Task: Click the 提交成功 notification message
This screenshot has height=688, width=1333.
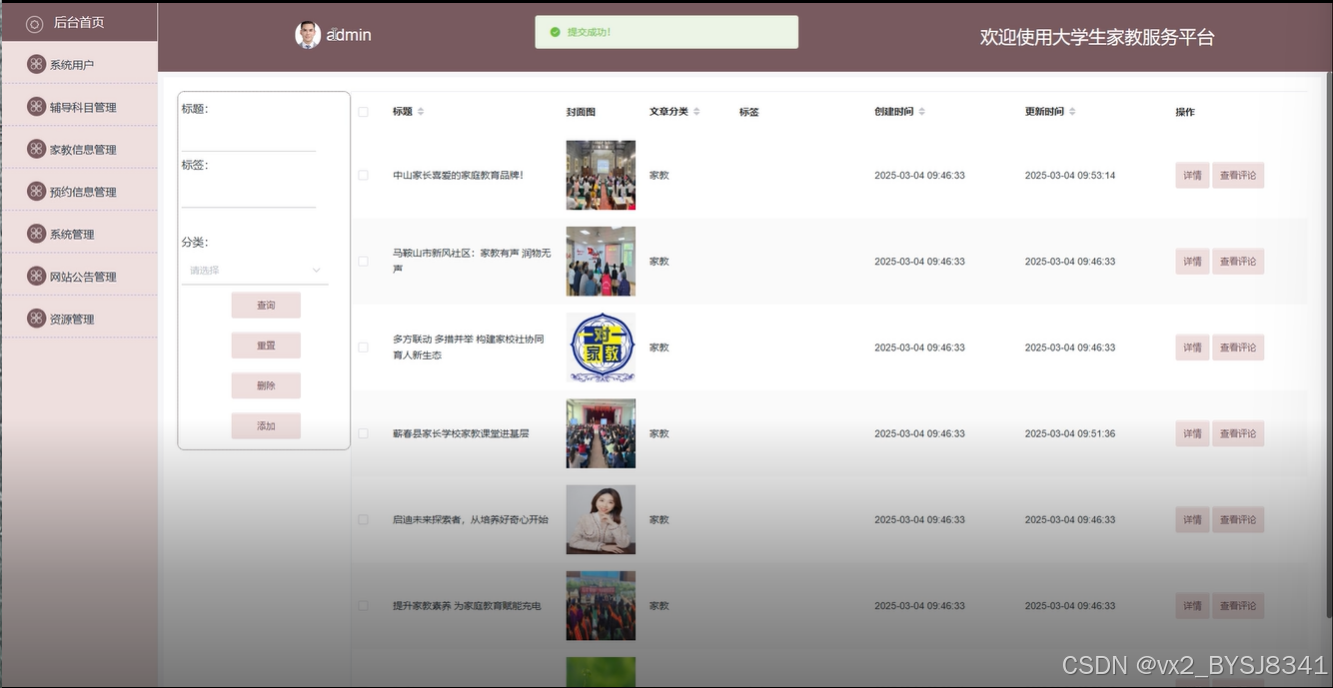Action: tap(667, 32)
